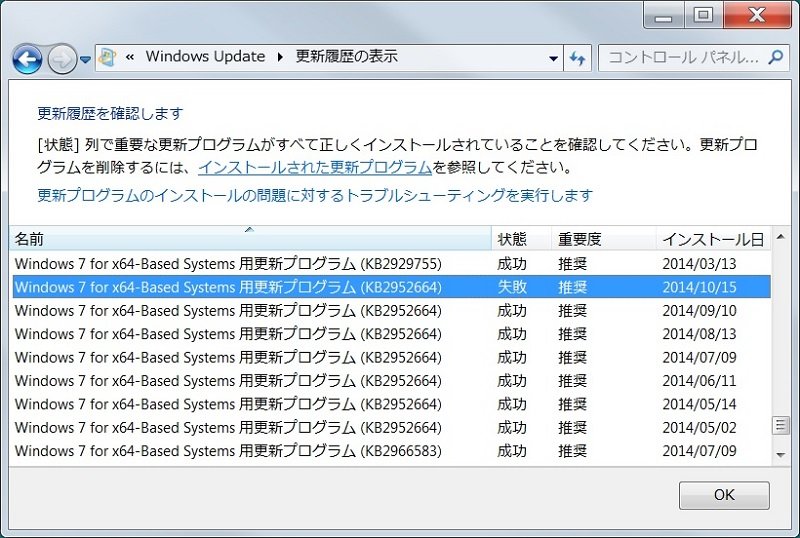
Task: Sort by the 重要度 column header
Action: (x=604, y=239)
